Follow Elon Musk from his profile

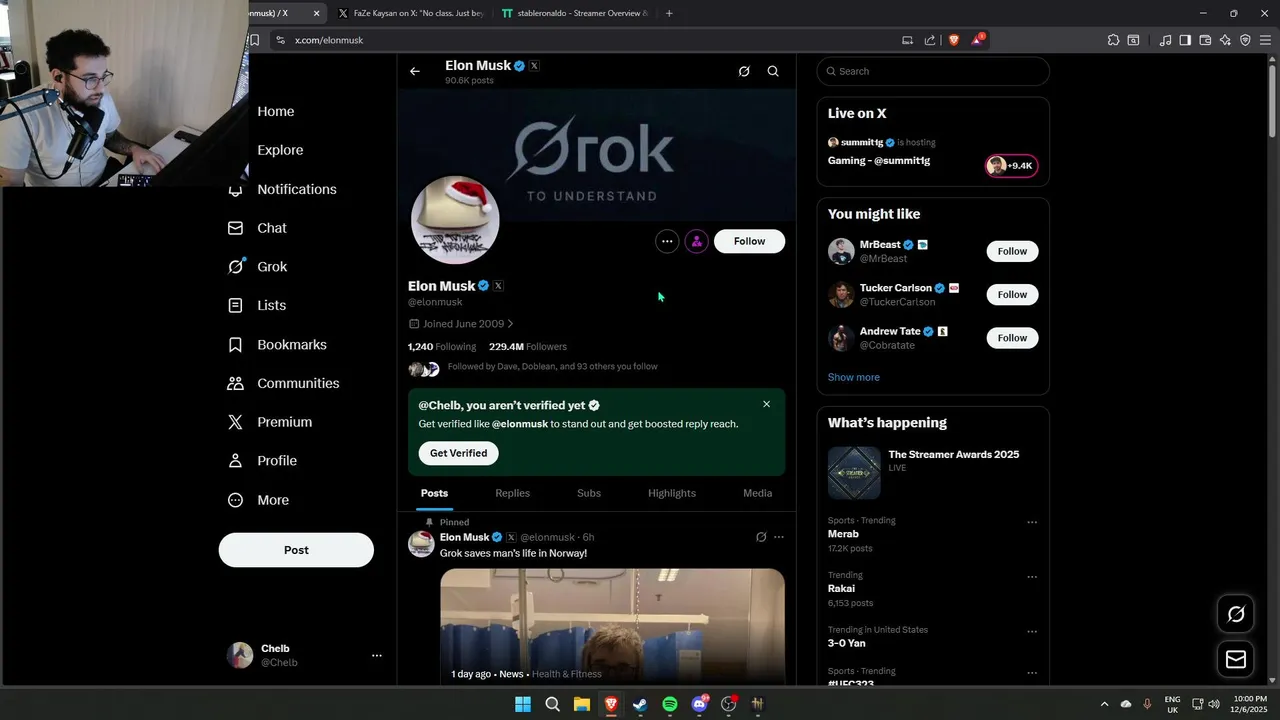pyautogui.click(x=749, y=241)
